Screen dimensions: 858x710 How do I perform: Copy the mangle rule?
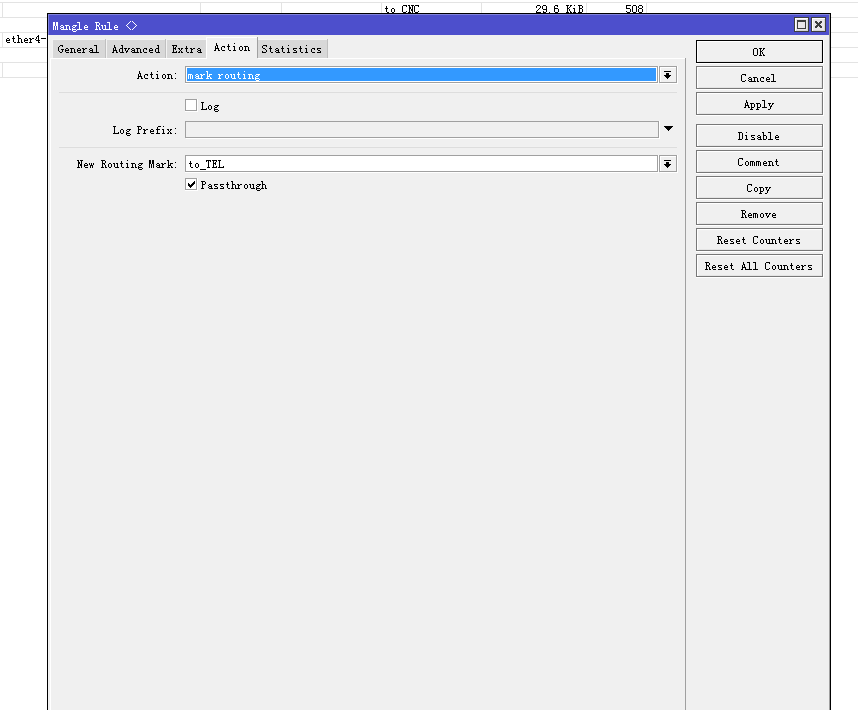[759, 188]
